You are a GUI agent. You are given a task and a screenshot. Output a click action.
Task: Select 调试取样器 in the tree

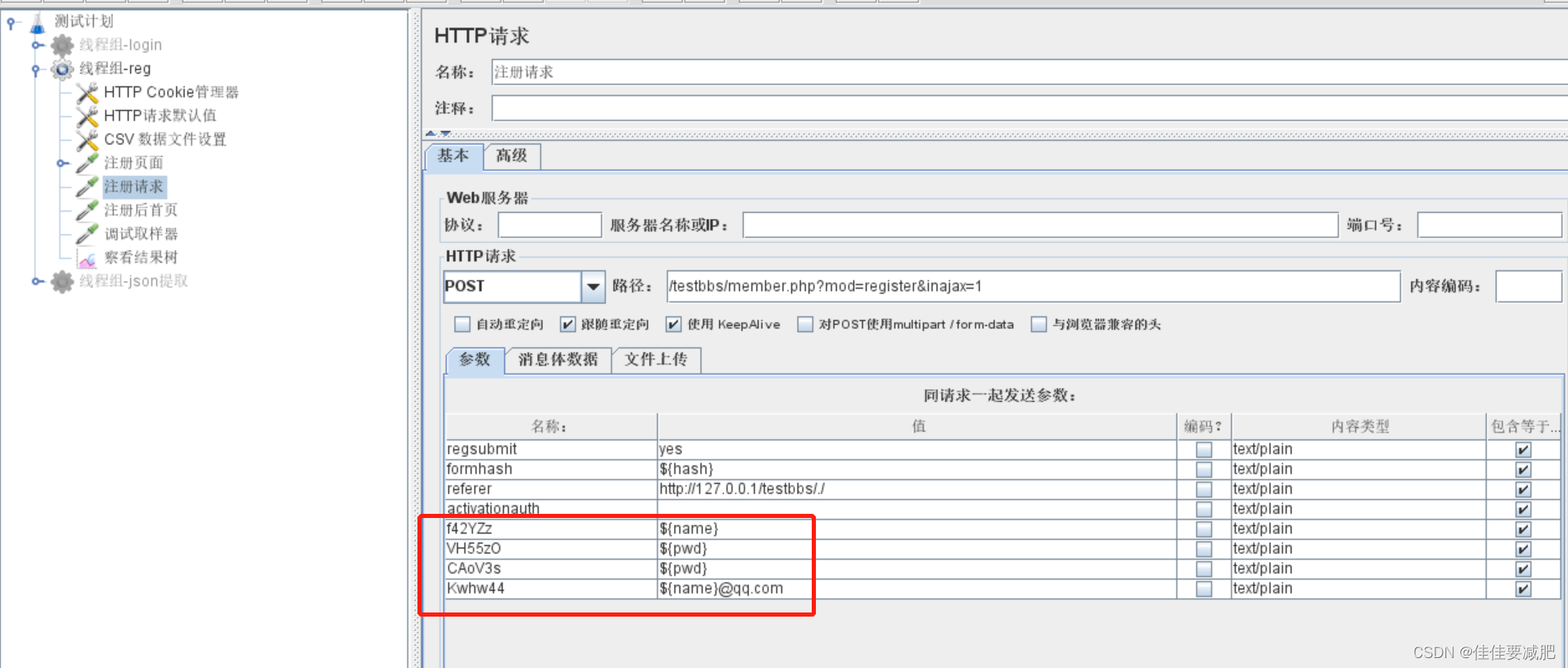click(141, 235)
